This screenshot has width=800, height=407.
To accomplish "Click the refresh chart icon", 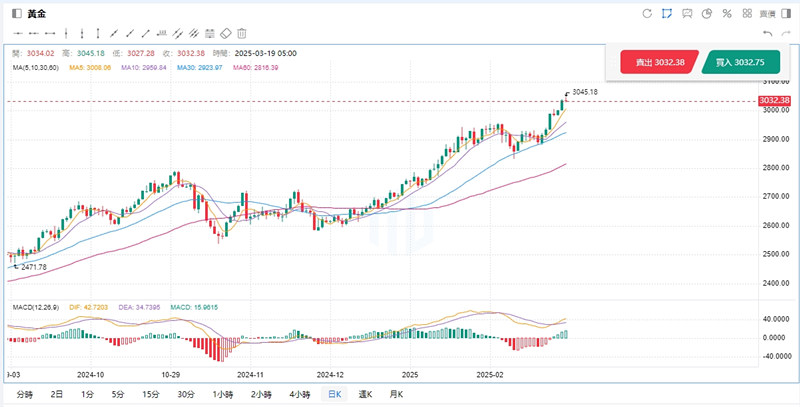I will click(646, 14).
